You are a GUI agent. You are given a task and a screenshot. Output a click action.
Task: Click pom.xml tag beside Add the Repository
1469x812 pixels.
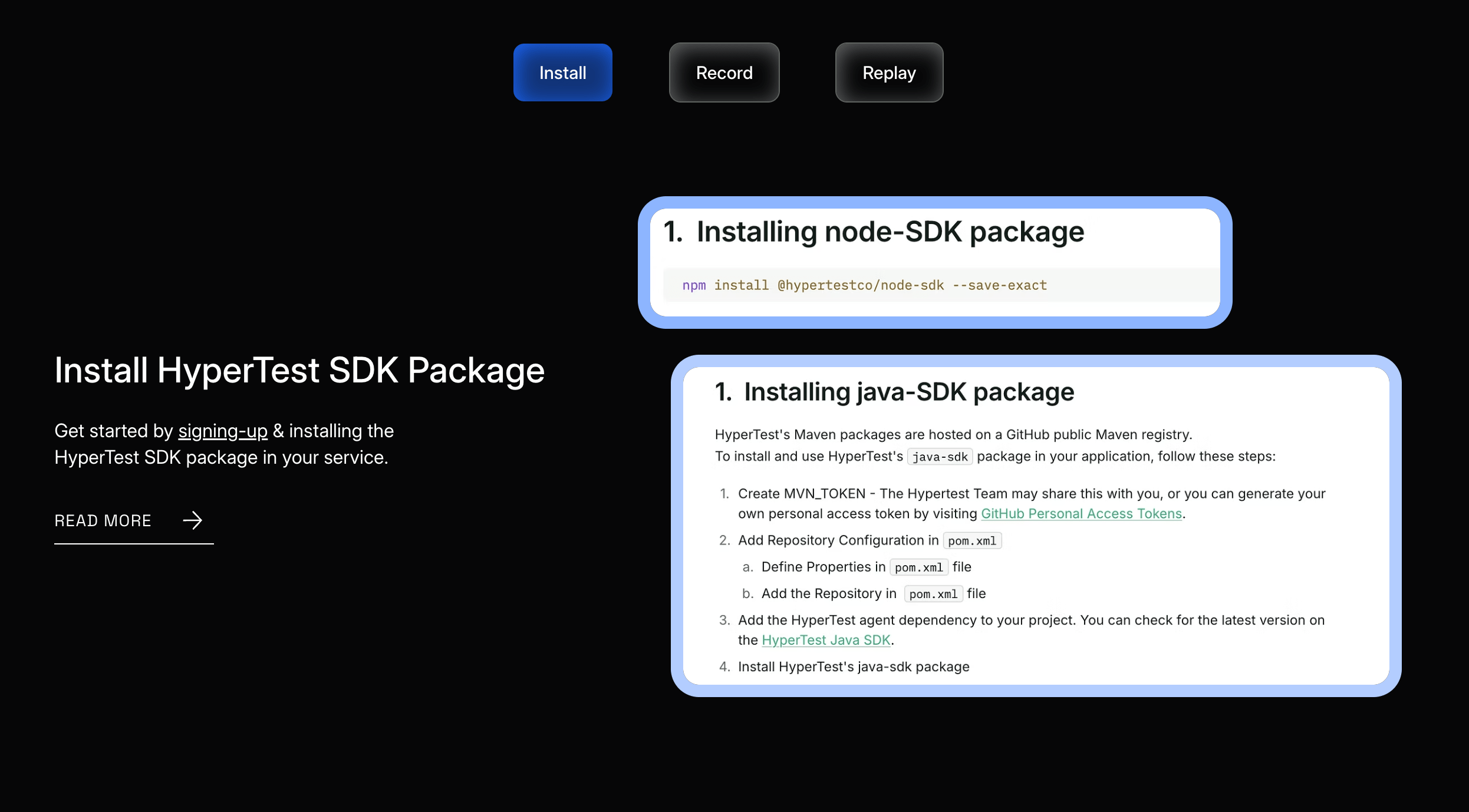(x=933, y=593)
